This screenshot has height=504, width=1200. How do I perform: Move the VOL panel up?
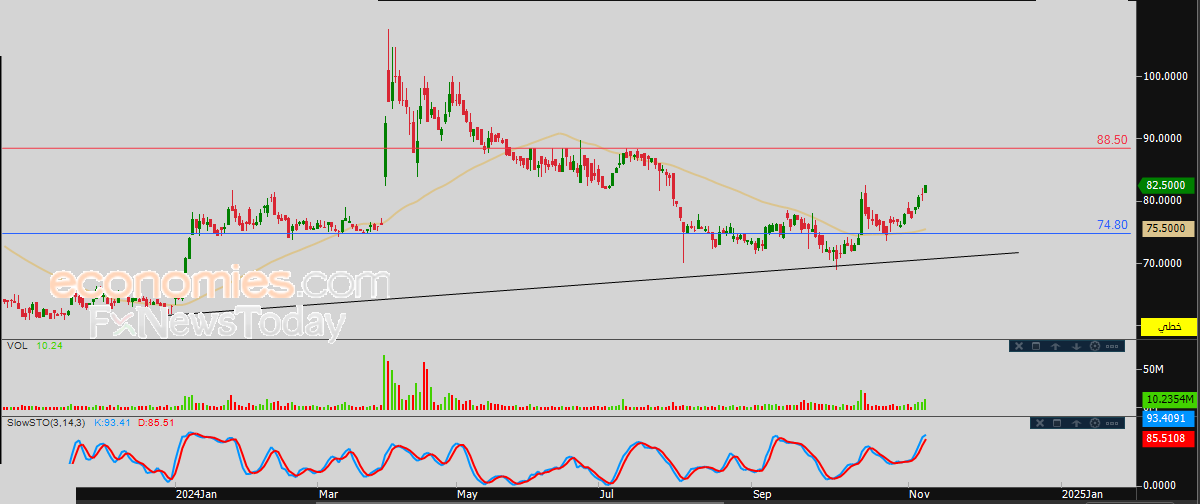click(1056, 346)
